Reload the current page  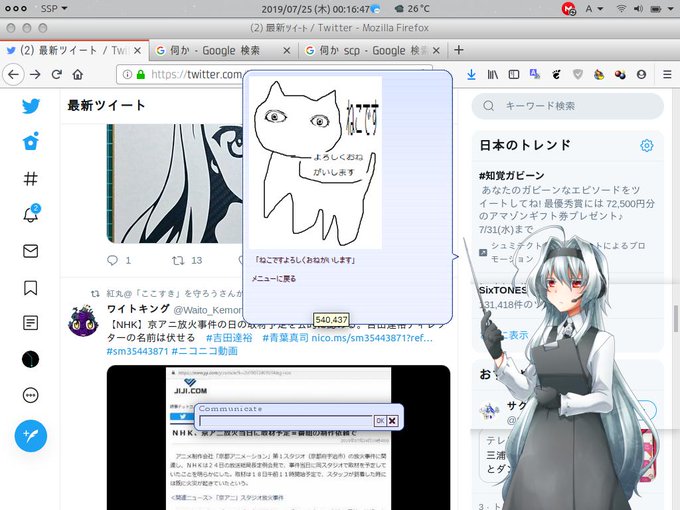point(57,75)
